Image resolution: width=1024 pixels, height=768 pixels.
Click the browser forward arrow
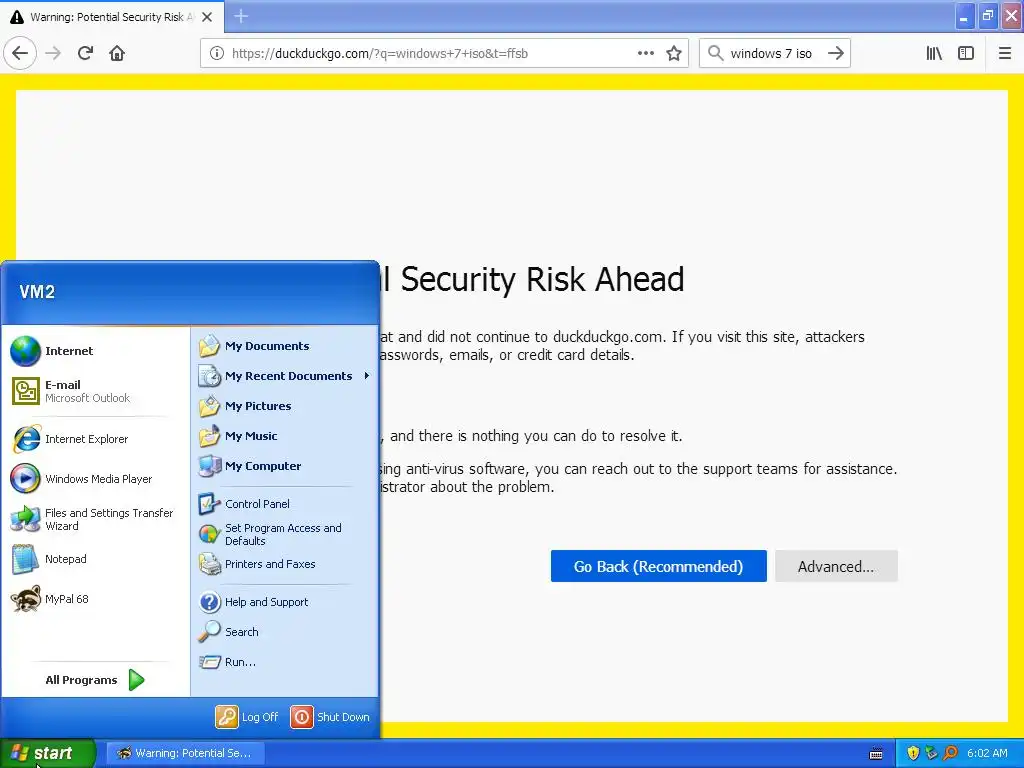click(x=53, y=54)
